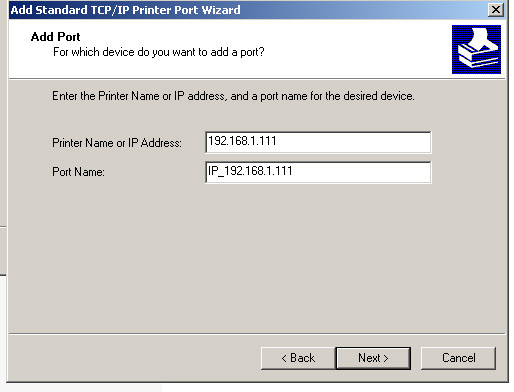The height and width of the screenshot is (392, 514).
Task: Click the IP_192.168.1.111 text in the port field
Action: tap(250, 171)
